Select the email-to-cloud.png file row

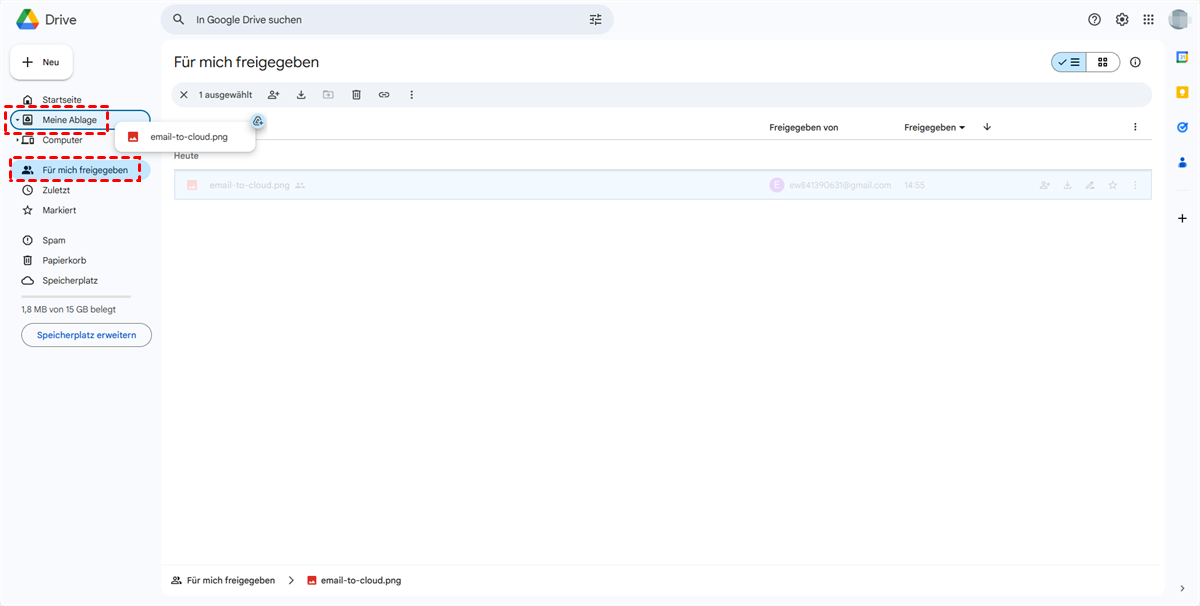point(662,185)
